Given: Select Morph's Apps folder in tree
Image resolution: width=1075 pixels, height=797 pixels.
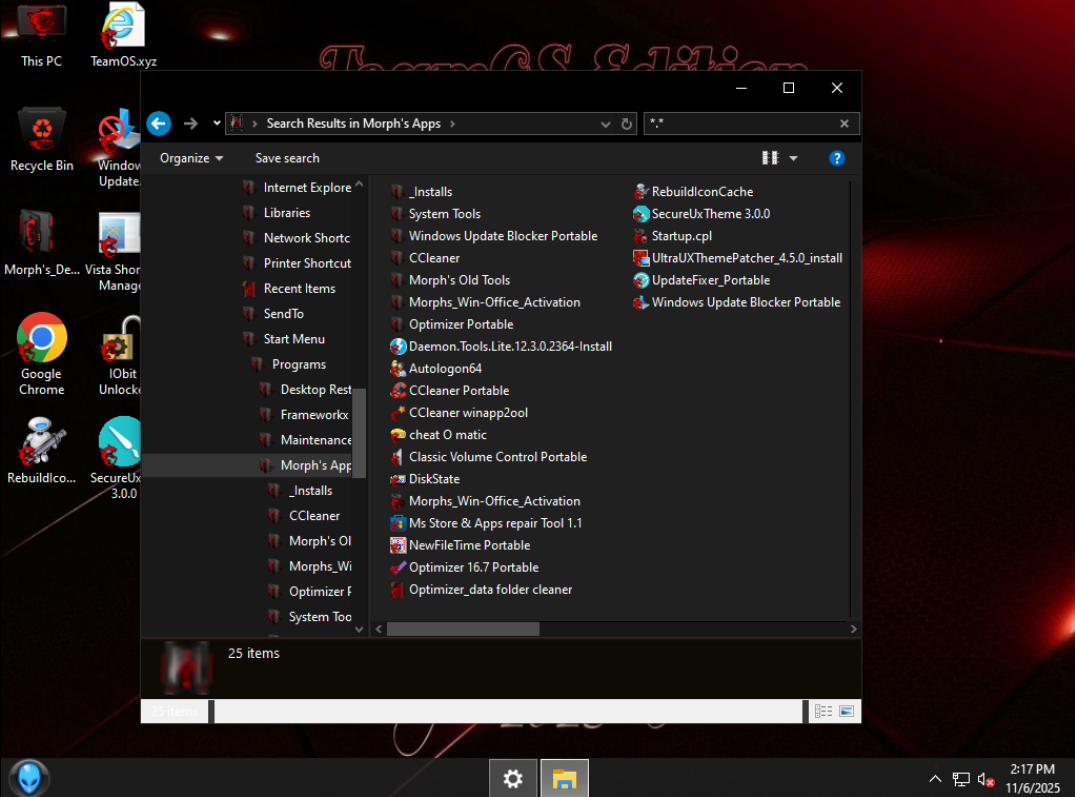Looking at the screenshot, I should [x=315, y=465].
